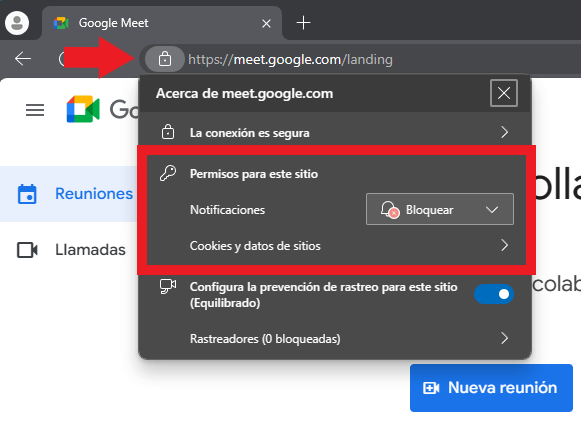Close the Acerca de meet.google.com popup
The height and width of the screenshot is (430, 581).
(x=504, y=93)
